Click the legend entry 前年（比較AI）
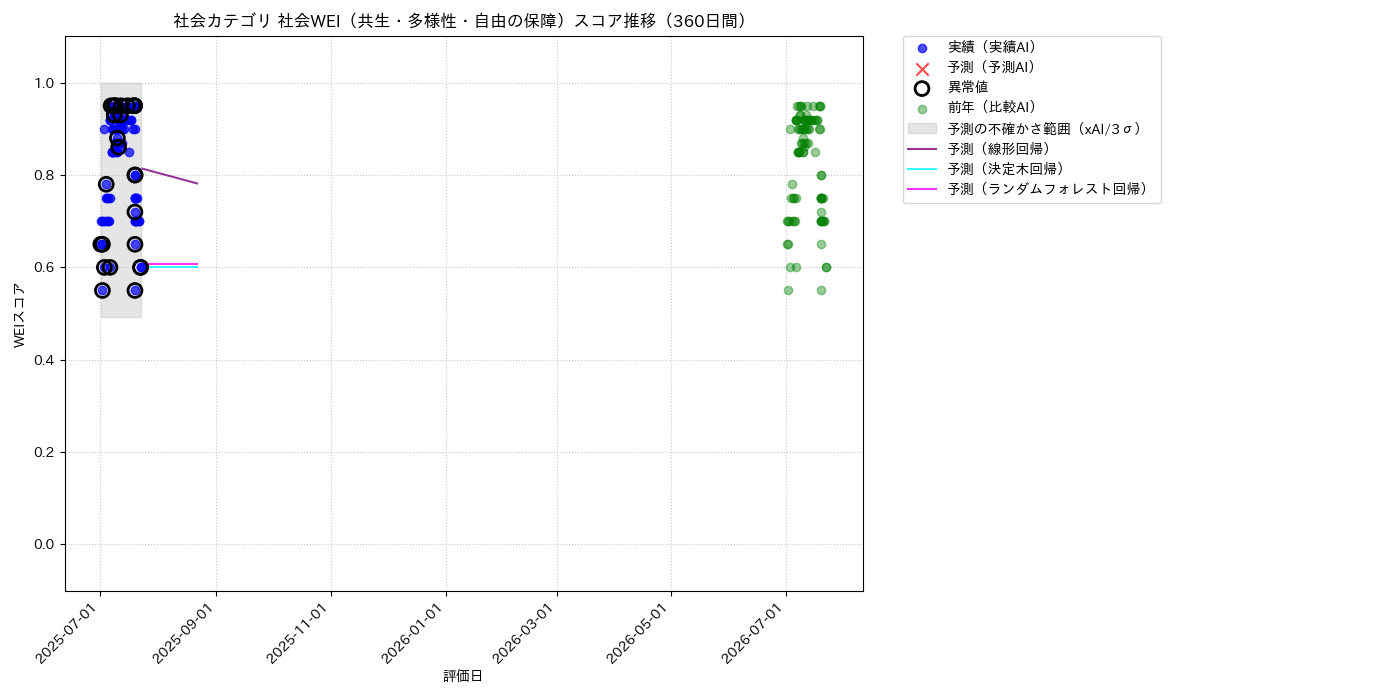 (x=992, y=108)
